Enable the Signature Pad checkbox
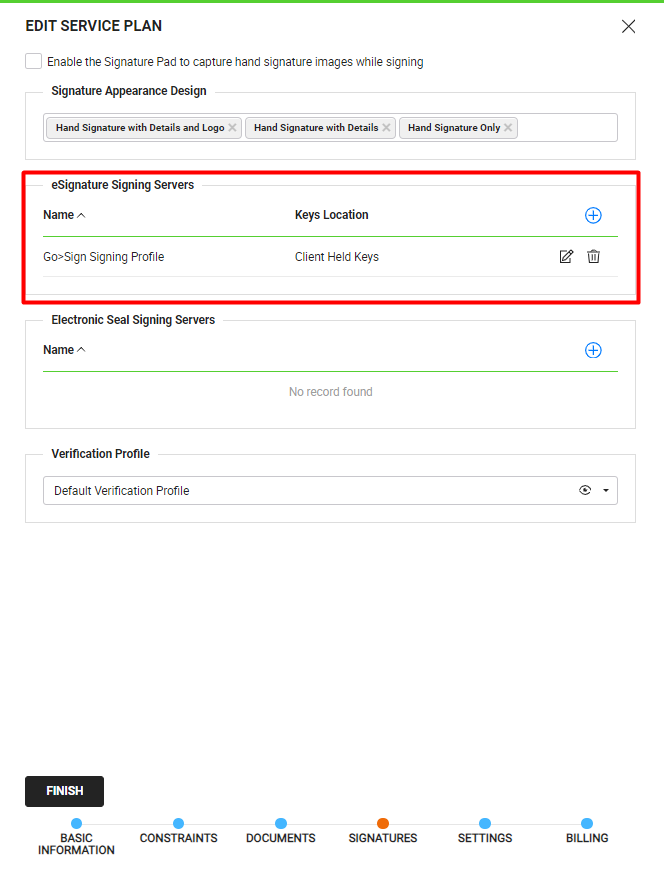 (34, 62)
